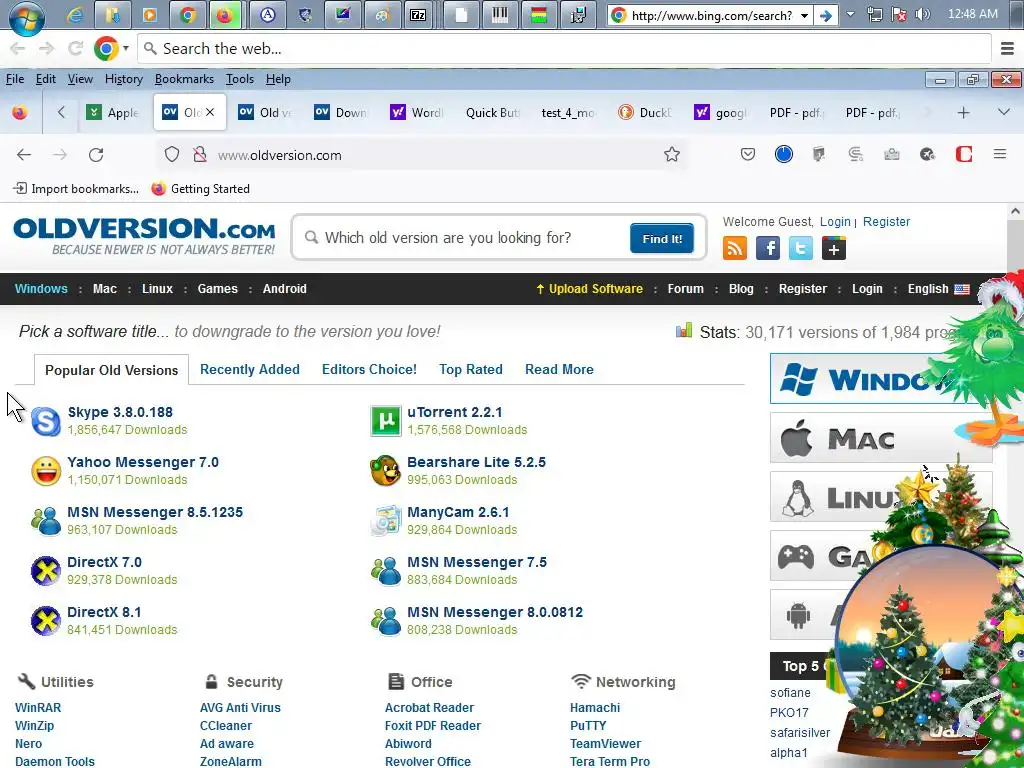This screenshot has height=768, width=1024.
Task: Open the Bookmarks menu
Action: point(184,79)
